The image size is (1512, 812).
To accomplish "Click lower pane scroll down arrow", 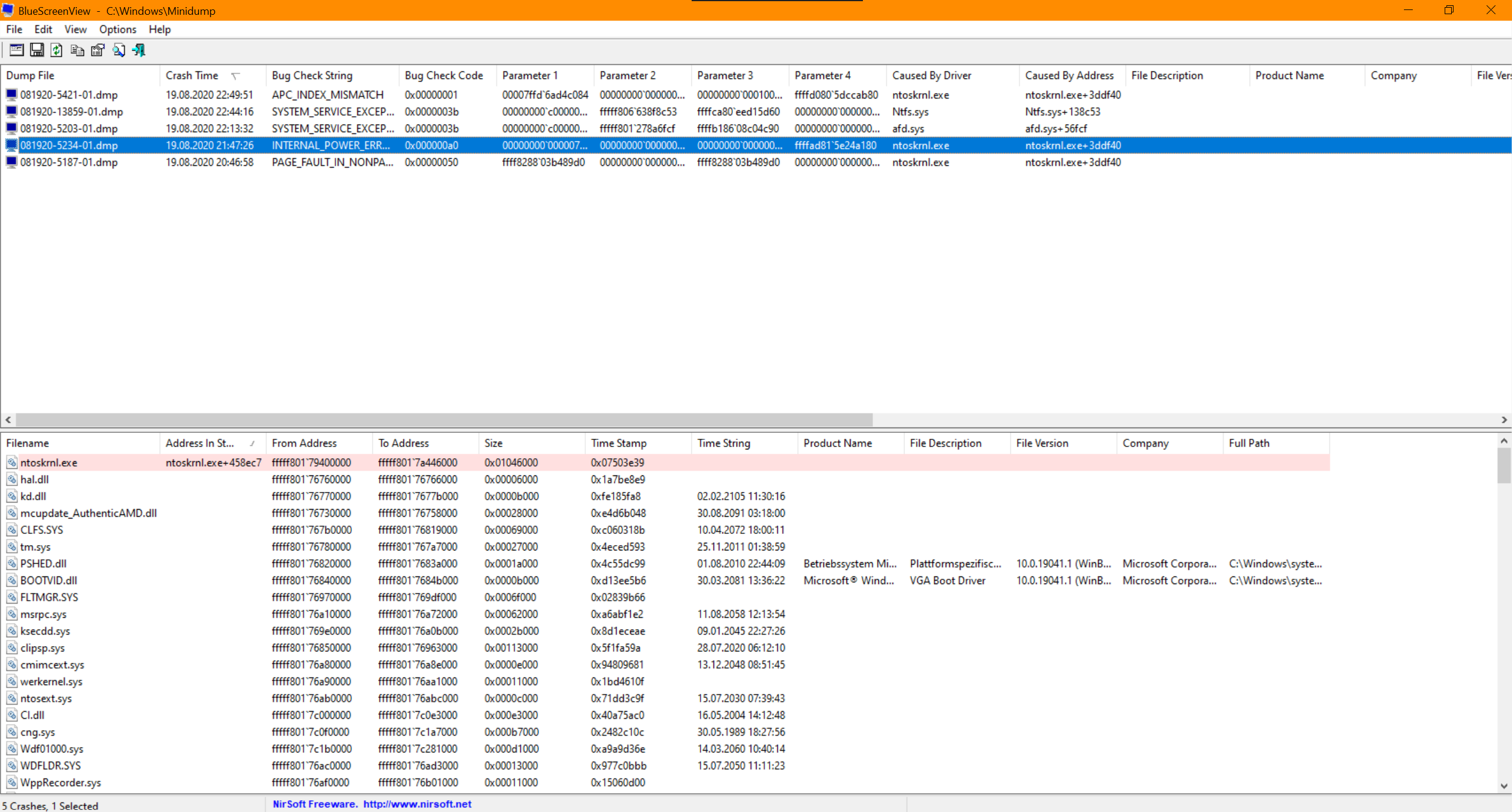I will pyautogui.click(x=1504, y=786).
